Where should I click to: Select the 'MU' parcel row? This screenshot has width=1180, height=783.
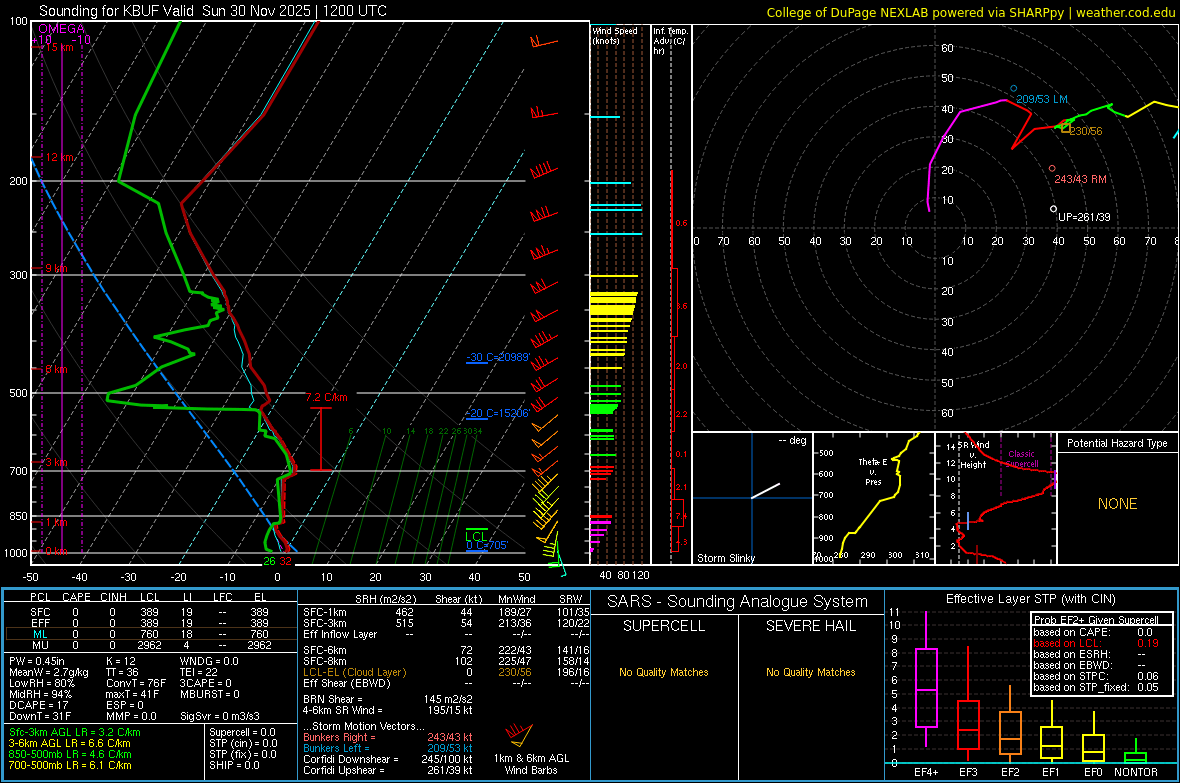click(150, 645)
